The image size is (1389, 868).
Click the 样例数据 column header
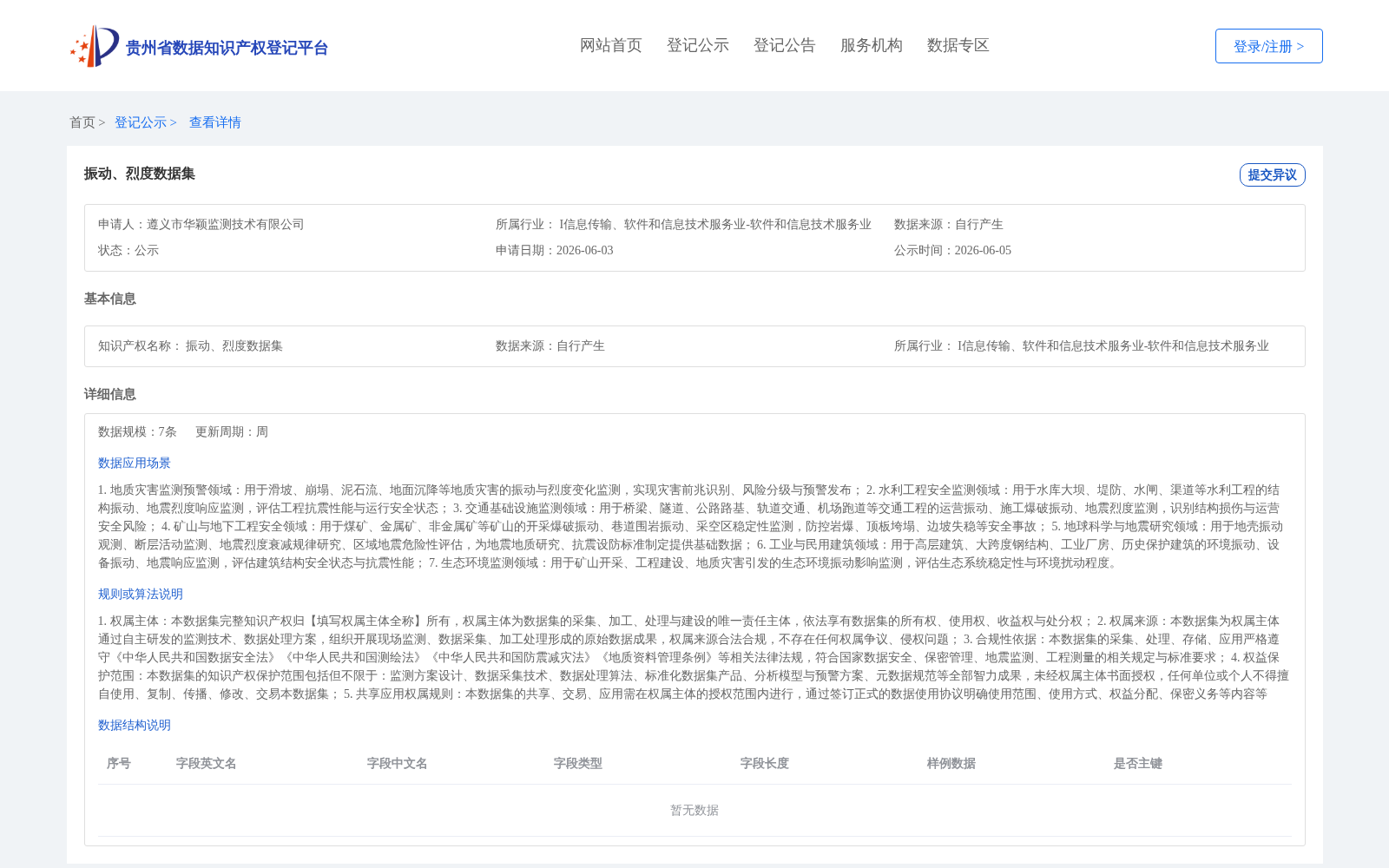[951, 763]
